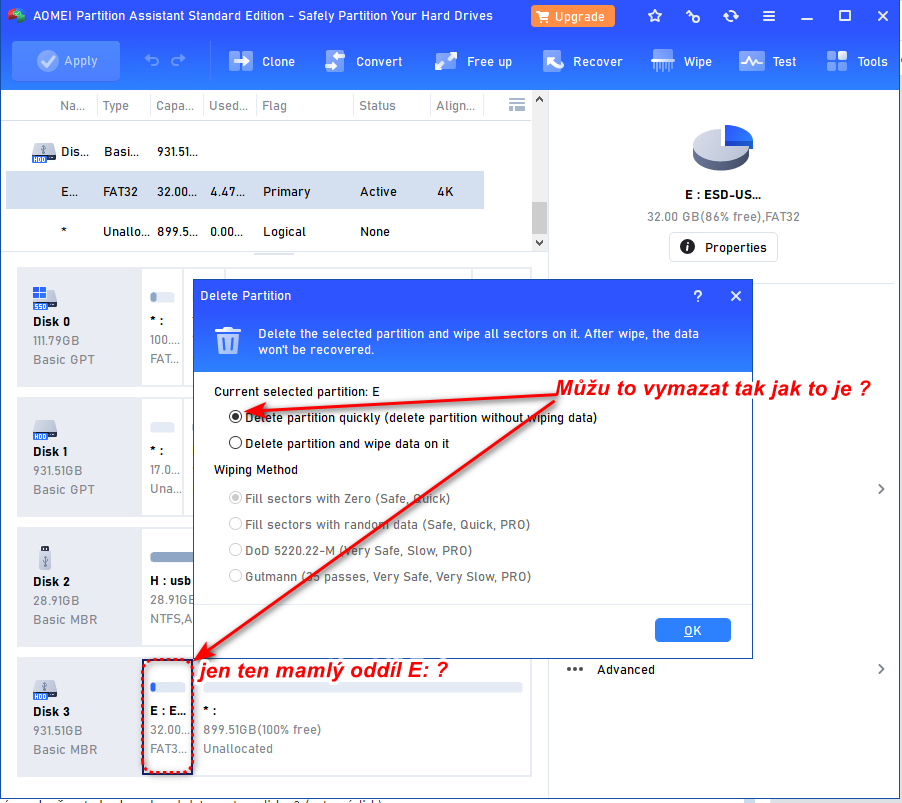Open the Wipe tool
This screenshot has height=803, width=902.
click(x=682, y=61)
